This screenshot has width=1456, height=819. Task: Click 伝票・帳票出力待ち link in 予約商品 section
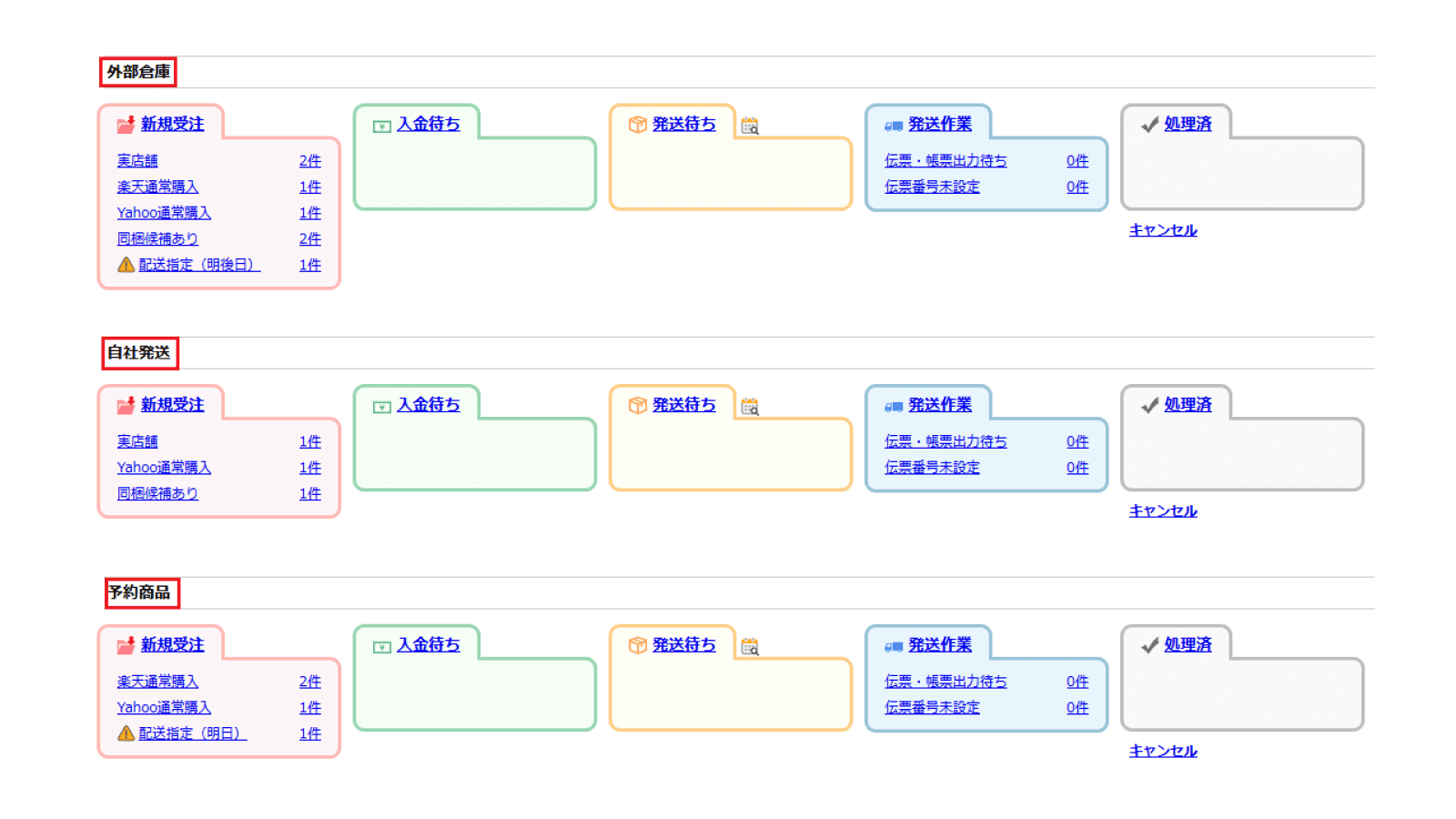pyautogui.click(x=945, y=682)
